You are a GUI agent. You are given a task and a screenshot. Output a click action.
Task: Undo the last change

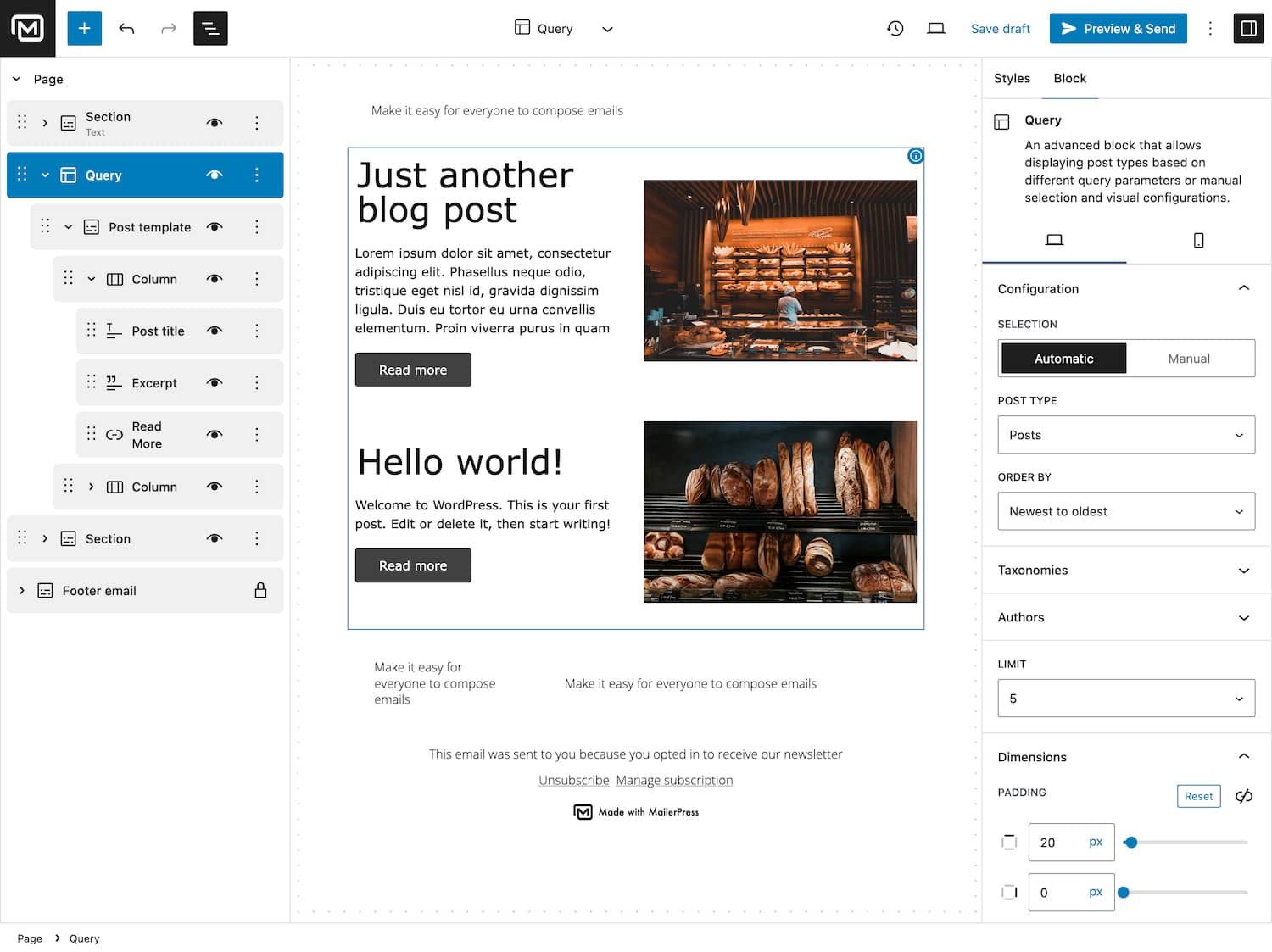tap(126, 28)
